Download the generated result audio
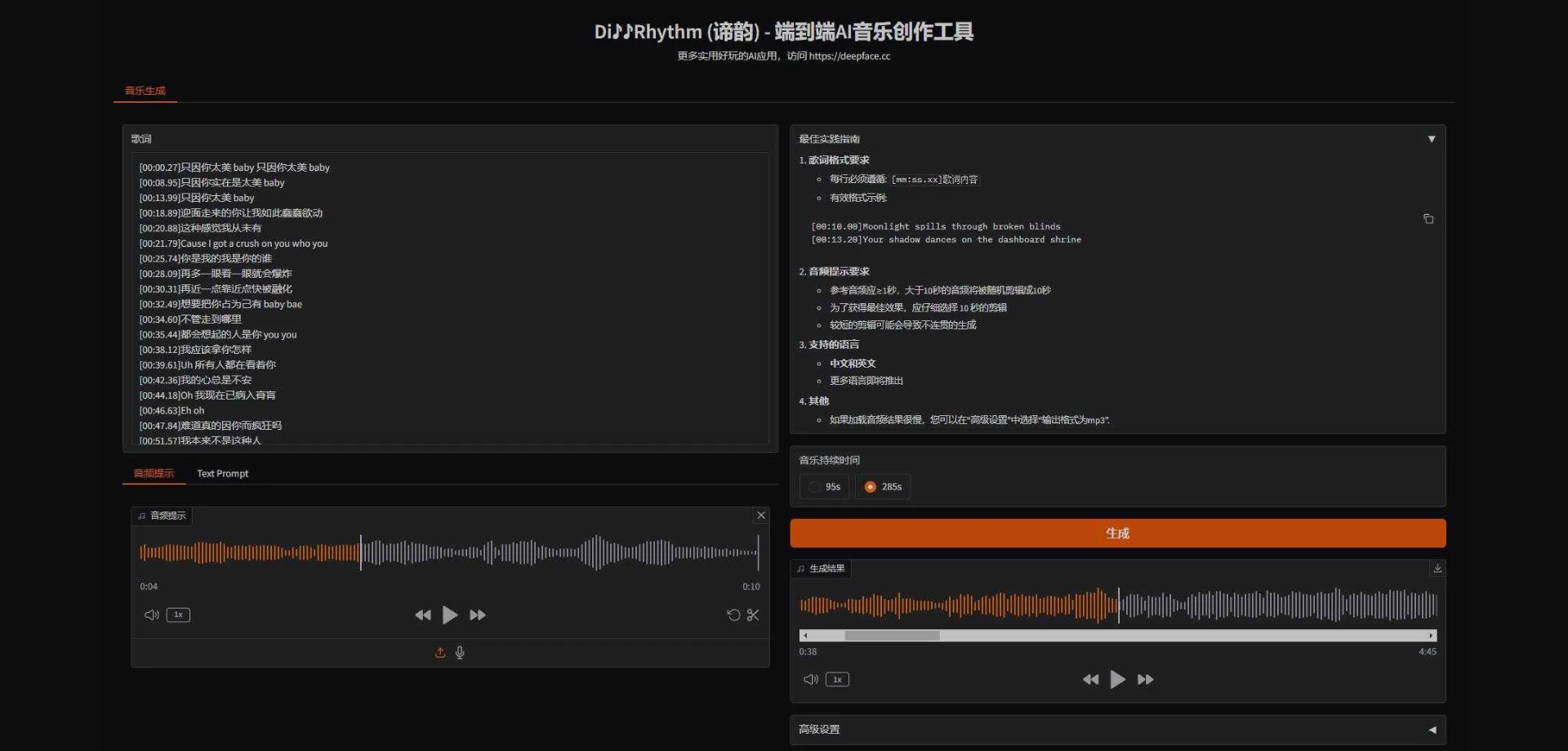This screenshot has width=1568, height=751. click(x=1437, y=568)
